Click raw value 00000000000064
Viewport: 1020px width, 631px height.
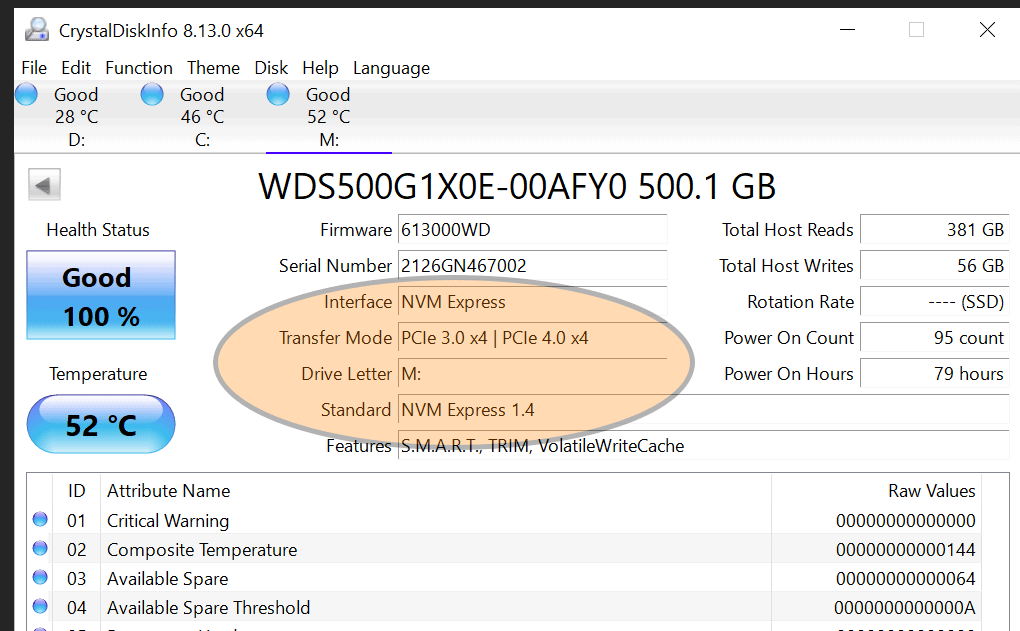coord(906,578)
